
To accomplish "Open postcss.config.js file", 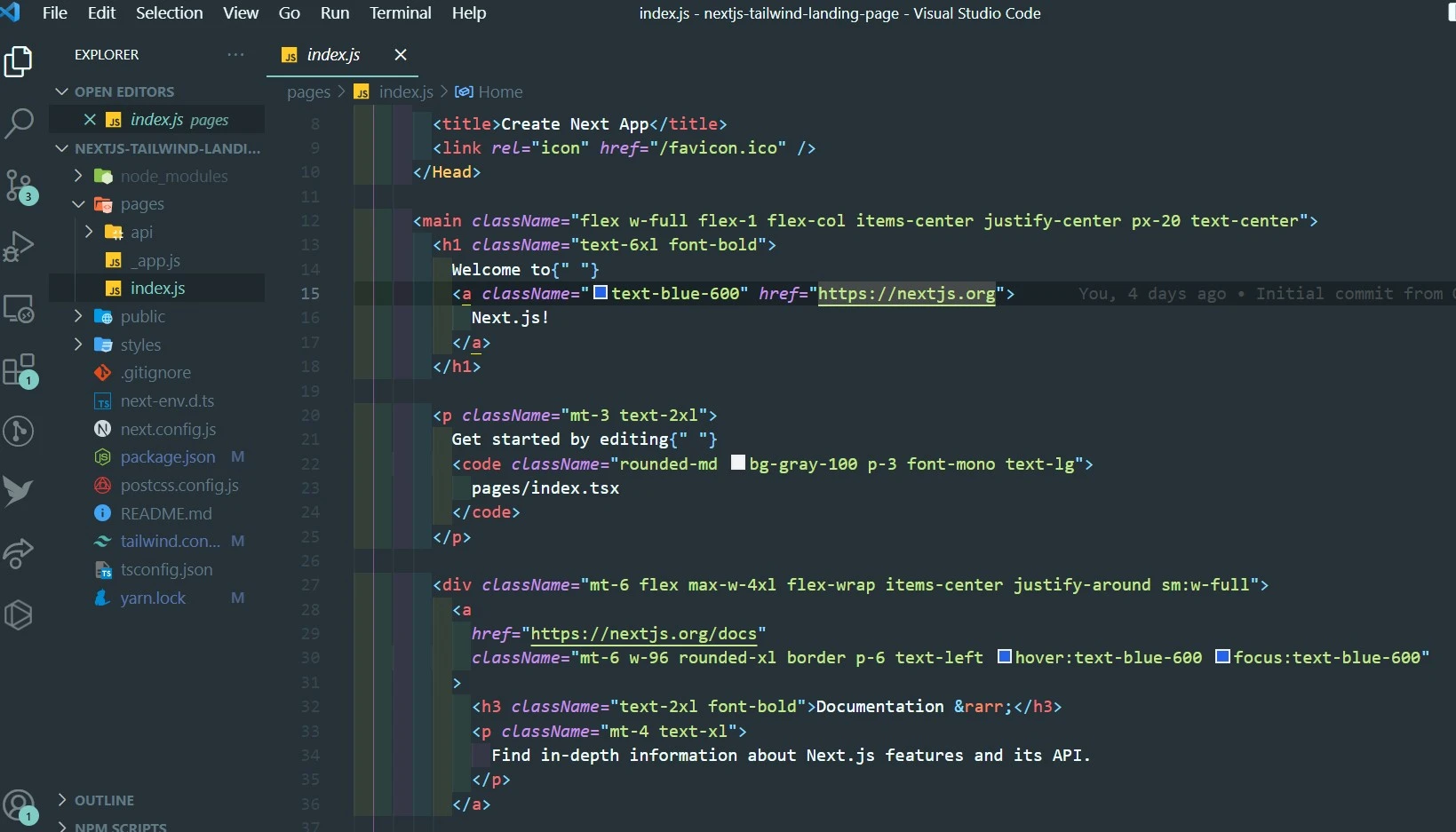I will tap(156, 486).
